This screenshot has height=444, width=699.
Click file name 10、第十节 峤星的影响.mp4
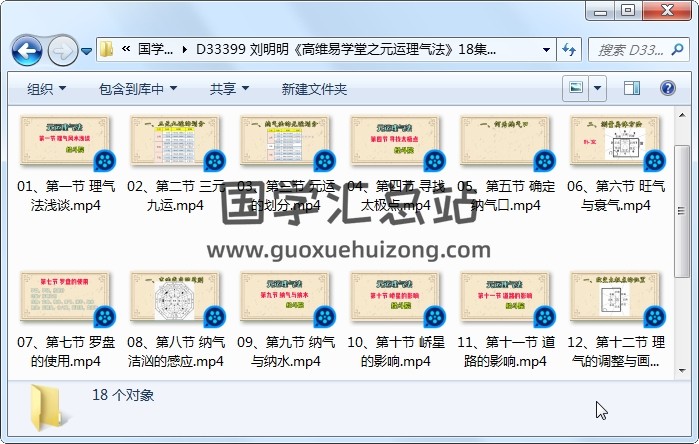coord(396,351)
